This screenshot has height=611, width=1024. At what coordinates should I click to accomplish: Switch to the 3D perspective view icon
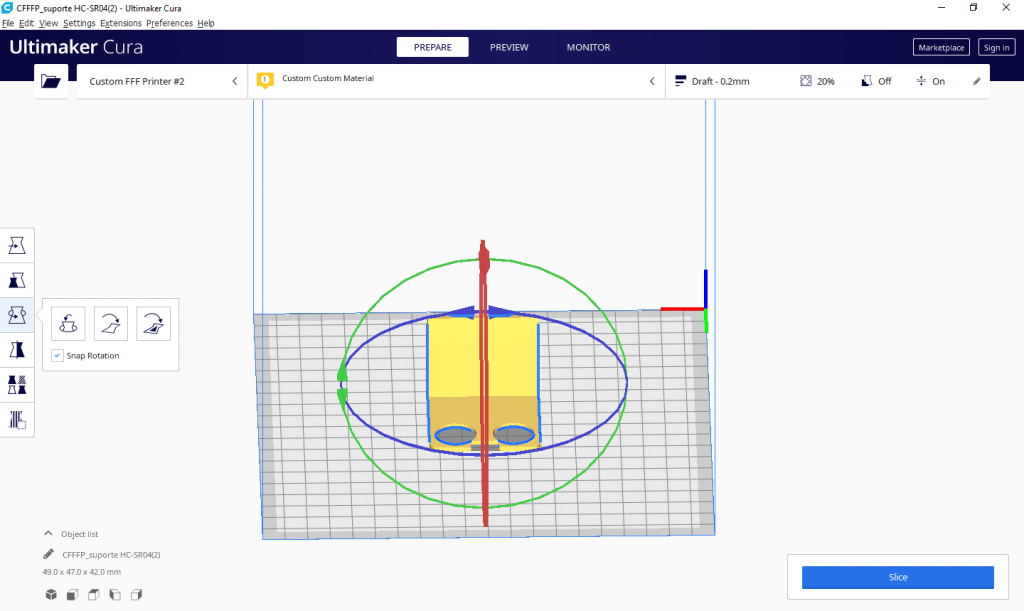tap(51, 595)
